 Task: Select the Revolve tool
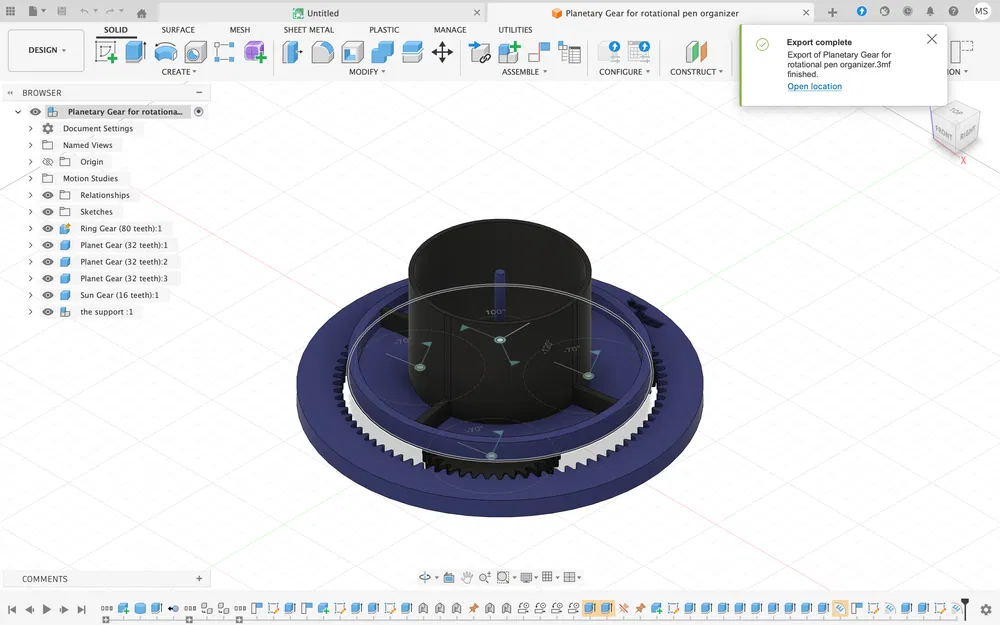click(166, 52)
